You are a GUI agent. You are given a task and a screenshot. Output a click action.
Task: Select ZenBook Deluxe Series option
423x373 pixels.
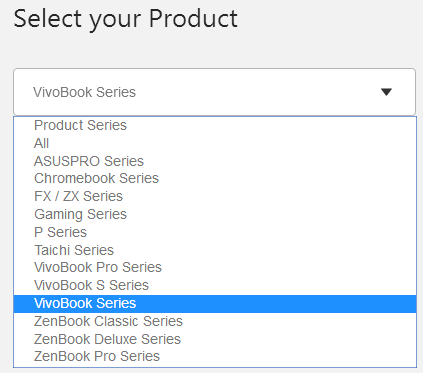215,339
